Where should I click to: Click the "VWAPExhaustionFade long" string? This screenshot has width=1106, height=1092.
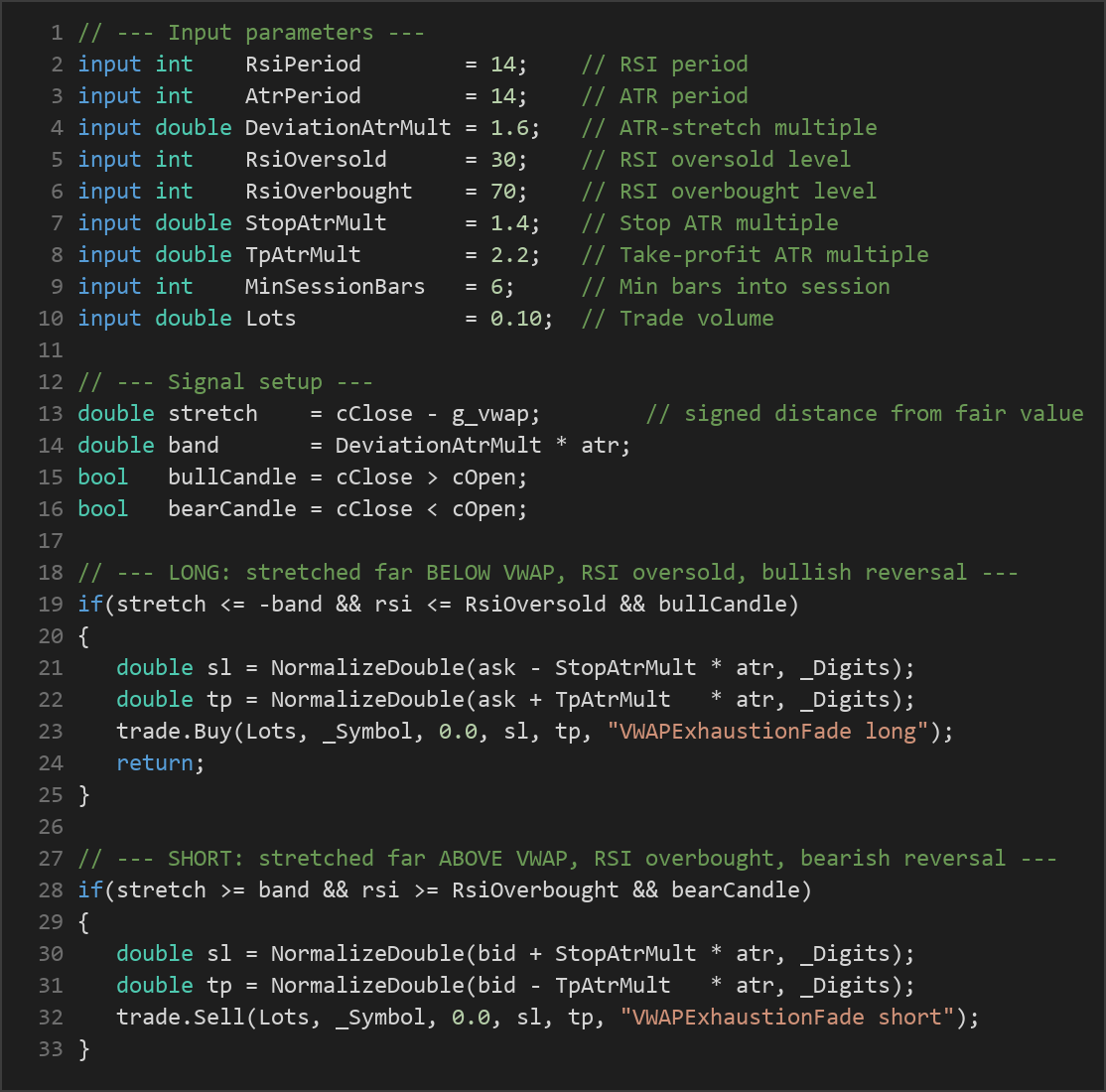[x=768, y=732]
